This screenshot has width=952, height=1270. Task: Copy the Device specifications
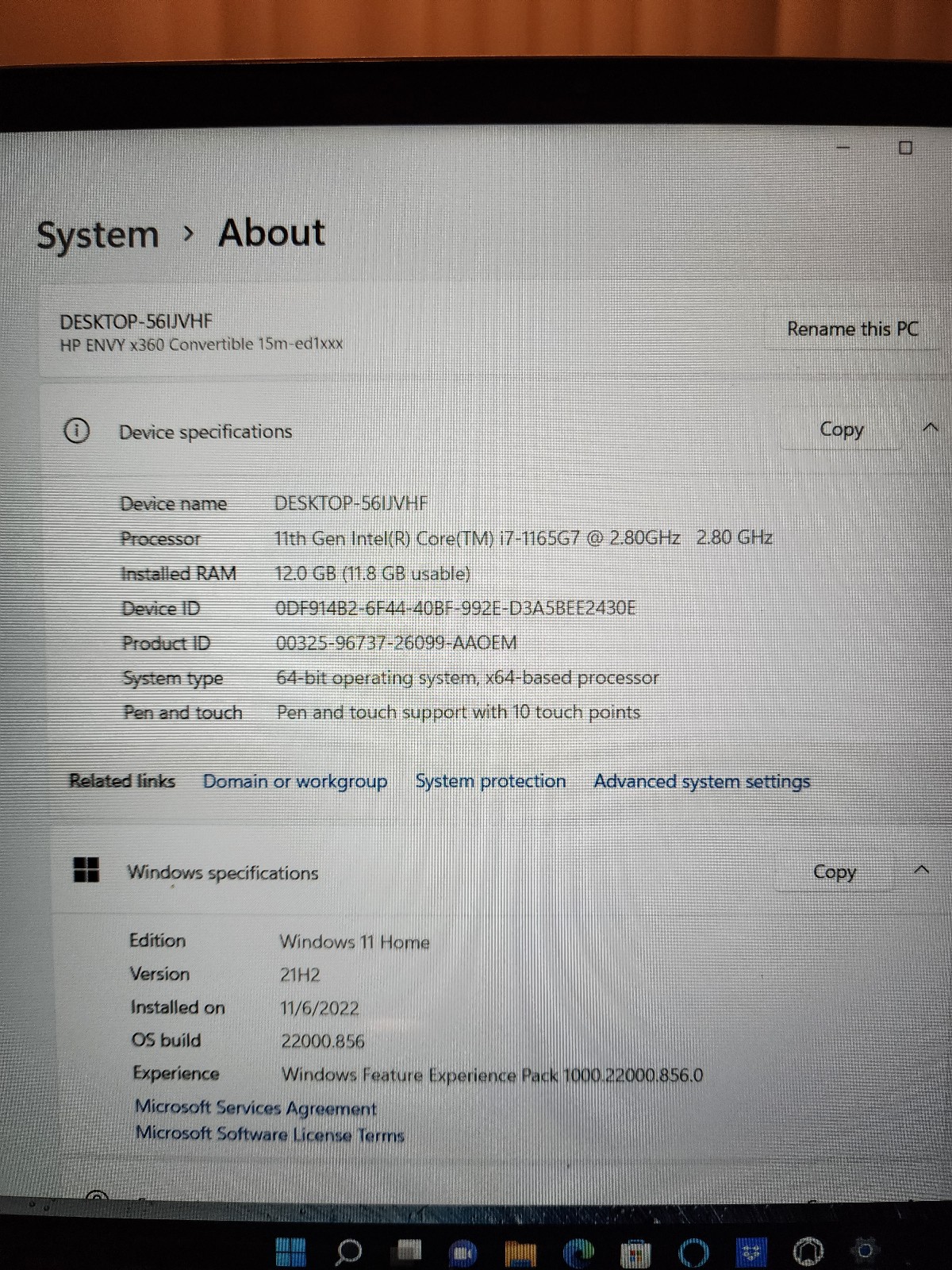click(x=841, y=429)
